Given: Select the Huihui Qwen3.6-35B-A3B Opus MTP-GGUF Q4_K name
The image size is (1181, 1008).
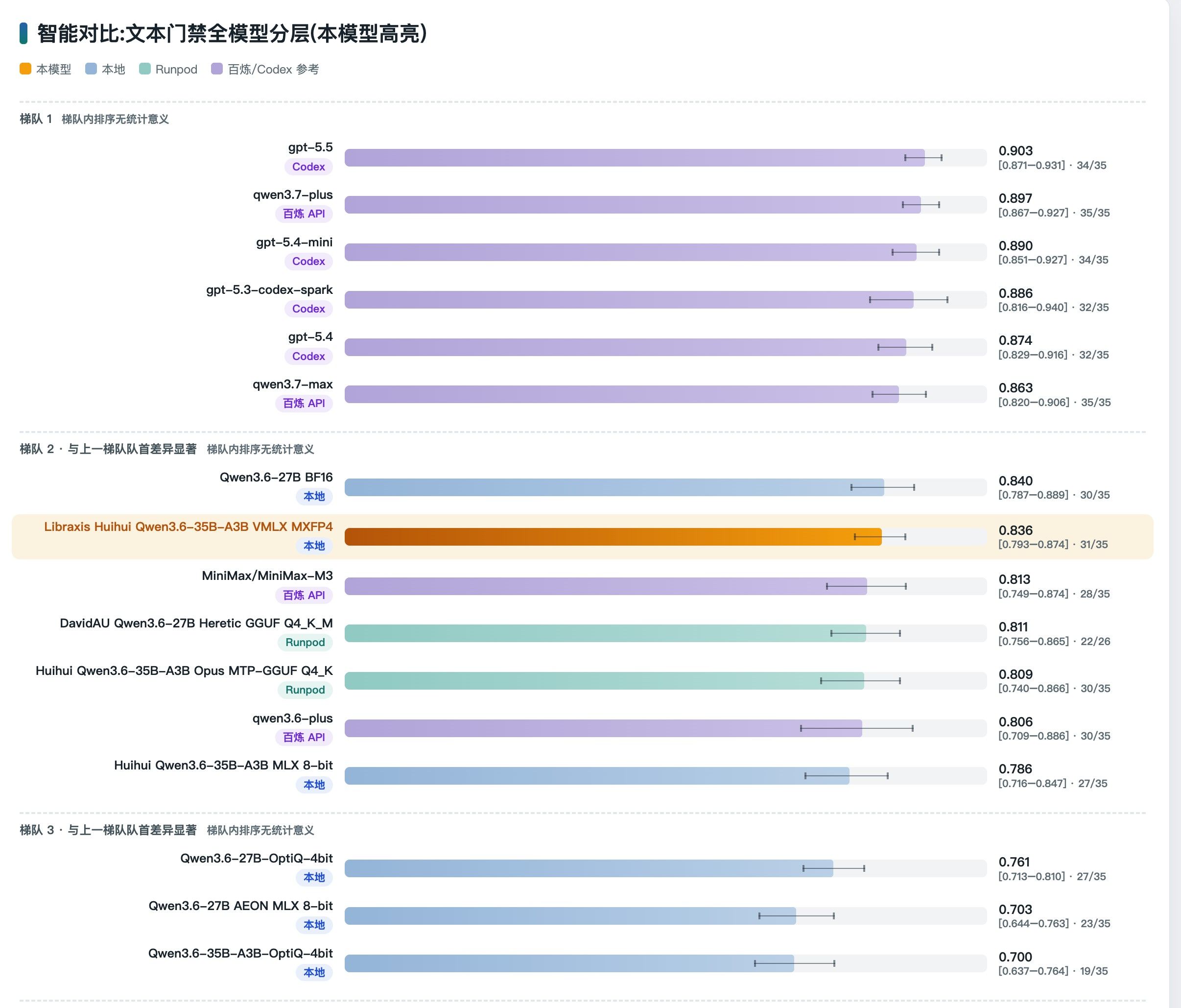Looking at the screenshot, I should pyautogui.click(x=184, y=671).
